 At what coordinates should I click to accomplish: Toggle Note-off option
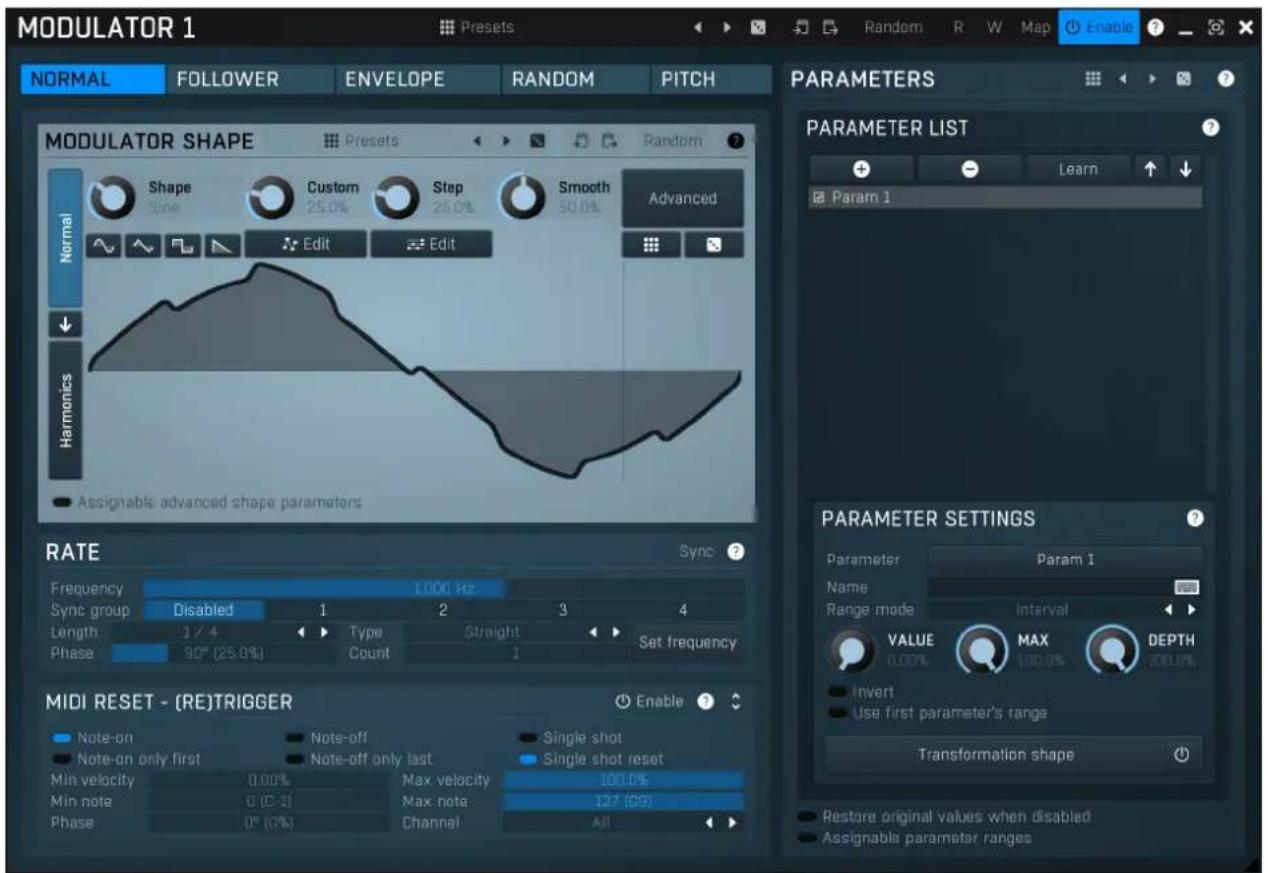tap(328, 738)
